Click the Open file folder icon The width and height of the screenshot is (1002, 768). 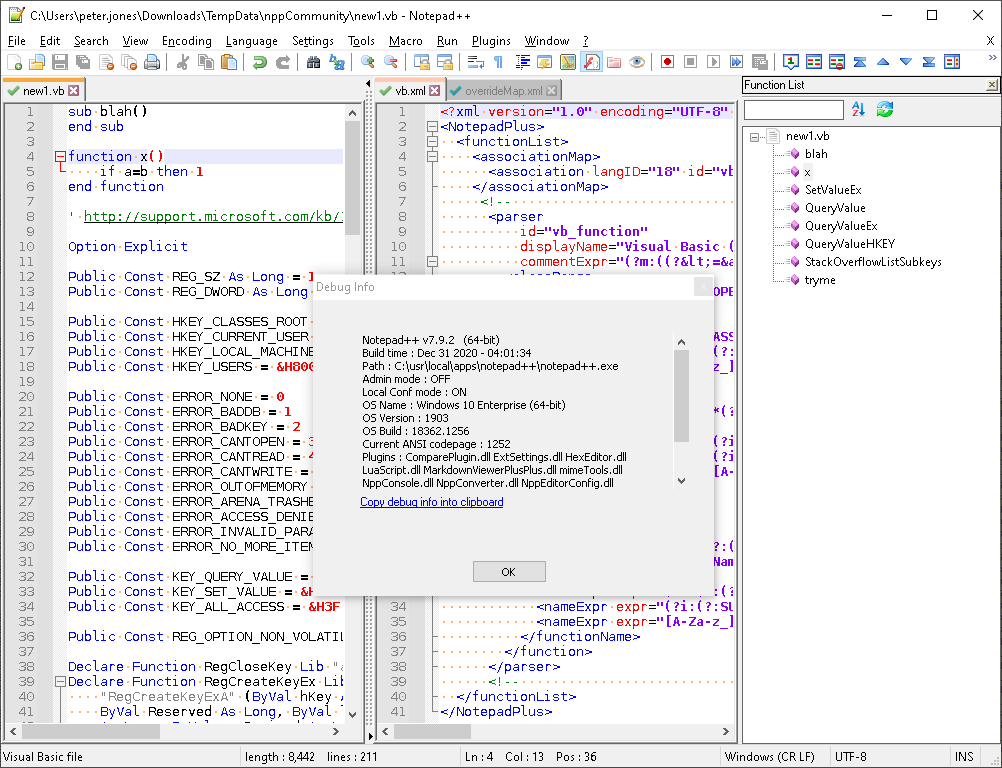(x=37, y=62)
